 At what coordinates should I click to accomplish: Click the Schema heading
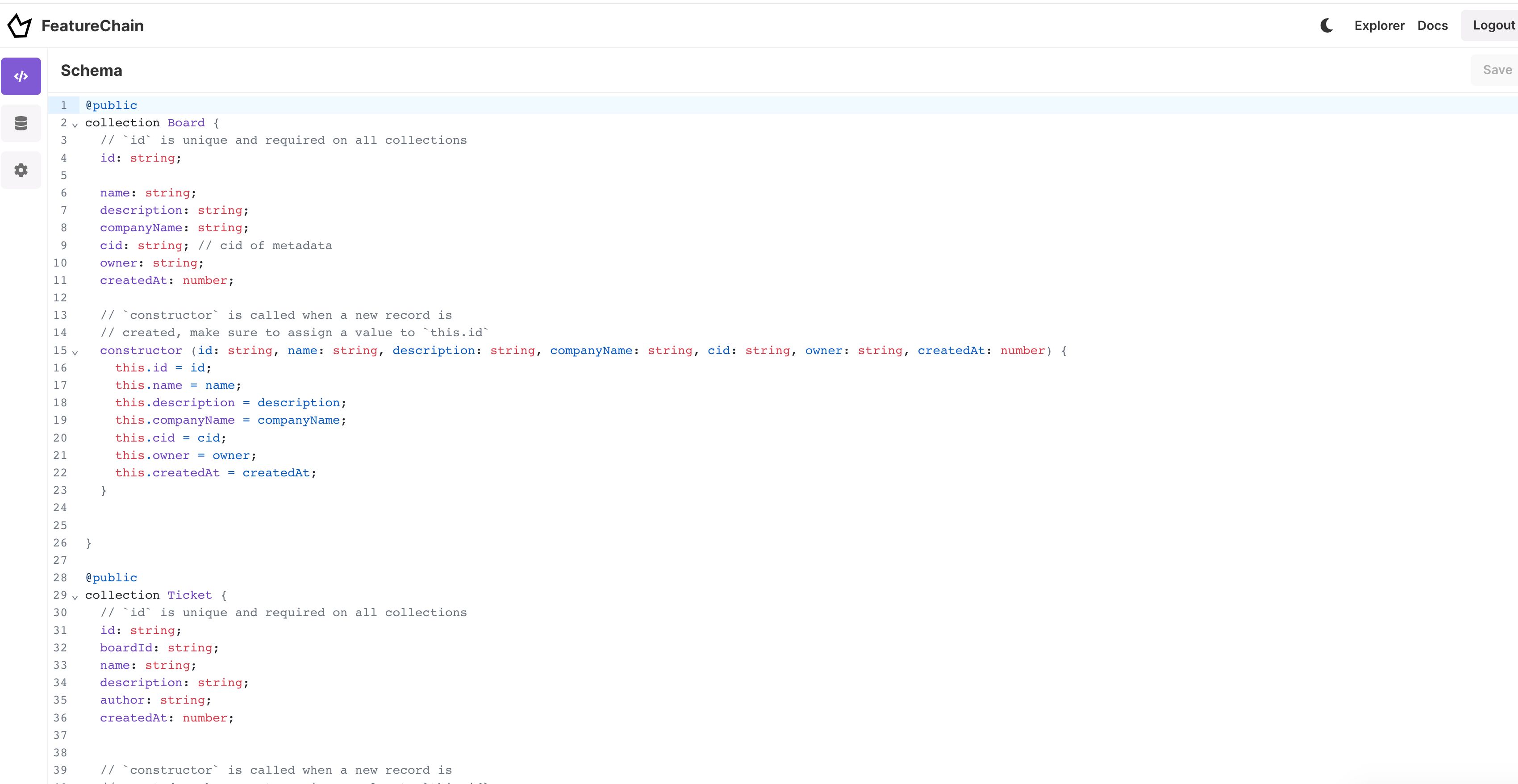(92, 71)
